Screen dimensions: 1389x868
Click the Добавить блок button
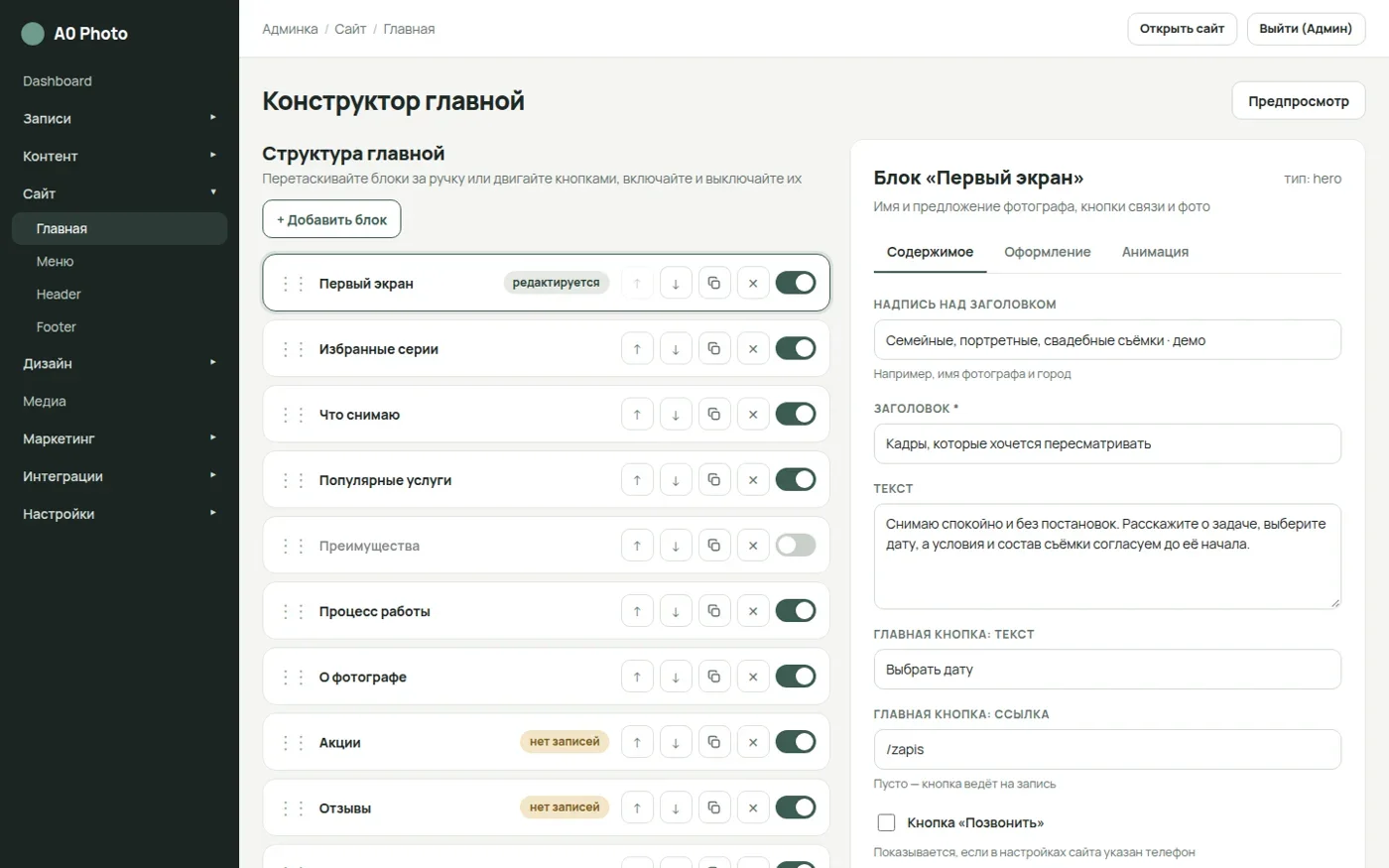coord(331,219)
